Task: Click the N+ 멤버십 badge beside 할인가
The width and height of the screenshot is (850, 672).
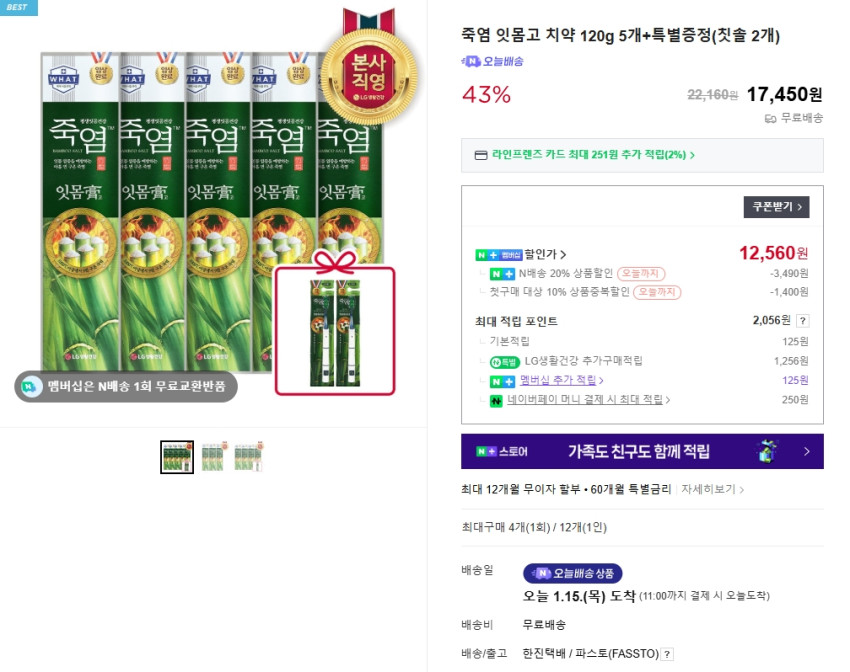Action: point(499,255)
